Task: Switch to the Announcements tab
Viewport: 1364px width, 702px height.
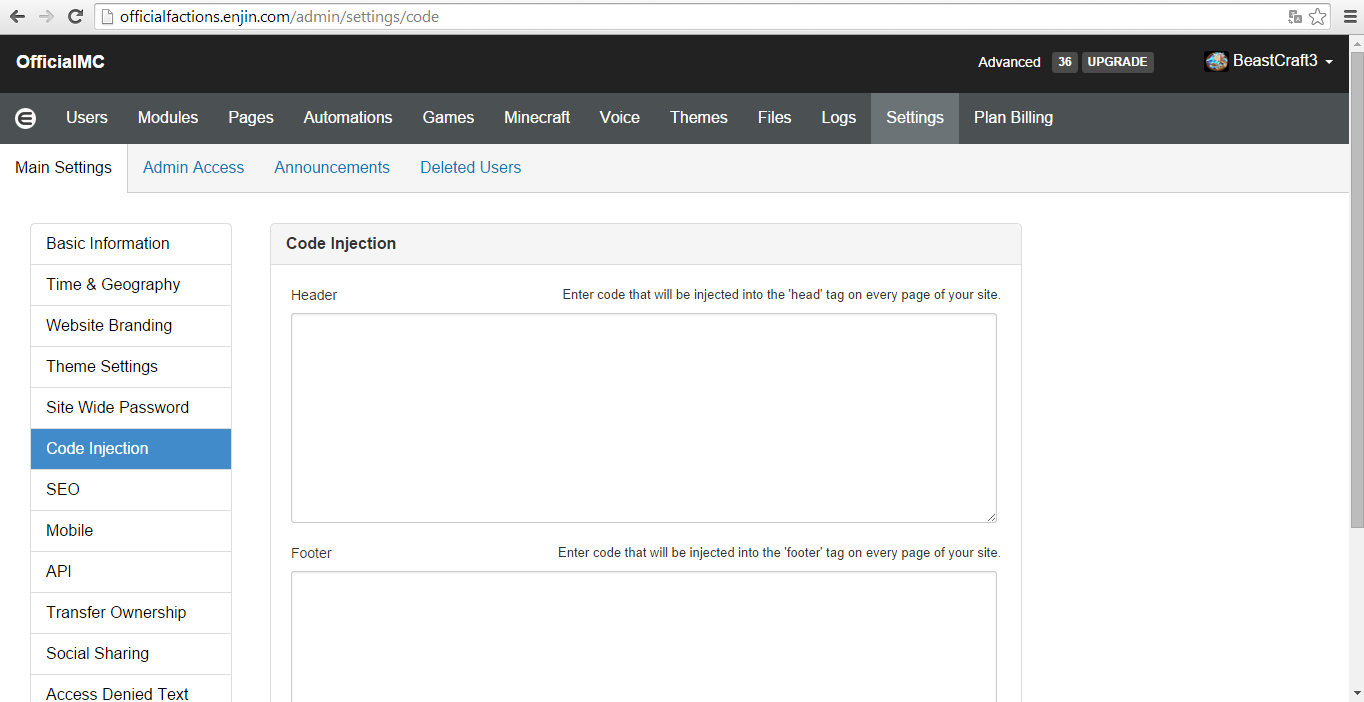Action: 332,168
